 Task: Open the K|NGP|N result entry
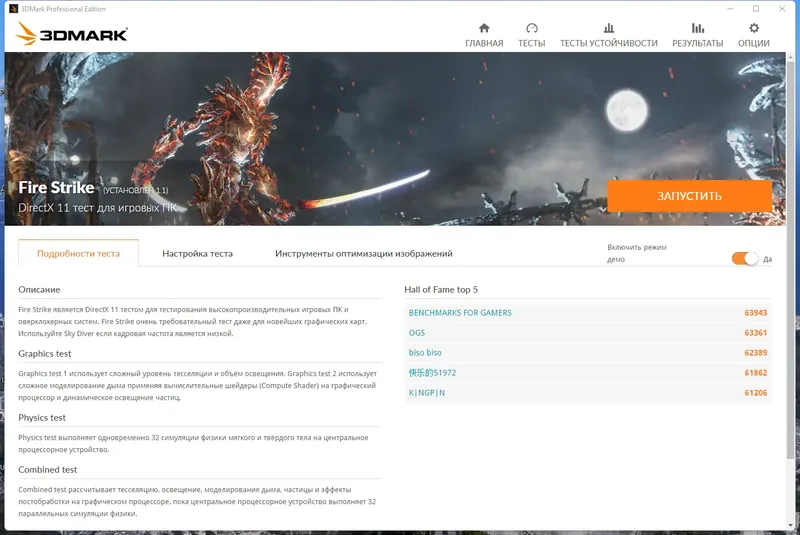pos(427,393)
